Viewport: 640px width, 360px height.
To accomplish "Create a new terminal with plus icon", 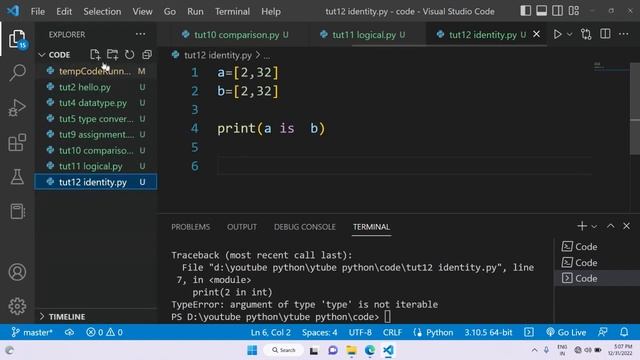I will (582, 226).
